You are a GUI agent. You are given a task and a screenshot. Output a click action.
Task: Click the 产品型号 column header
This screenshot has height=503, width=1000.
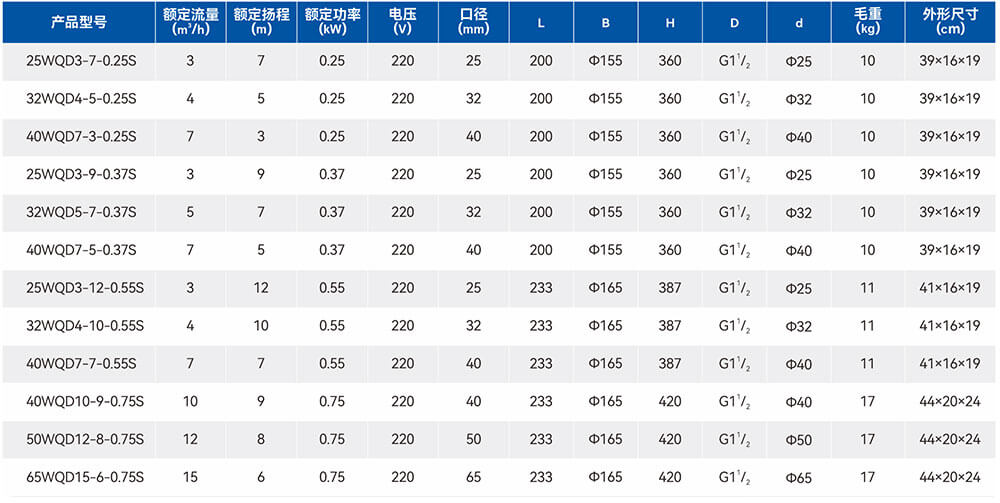[x=79, y=22]
